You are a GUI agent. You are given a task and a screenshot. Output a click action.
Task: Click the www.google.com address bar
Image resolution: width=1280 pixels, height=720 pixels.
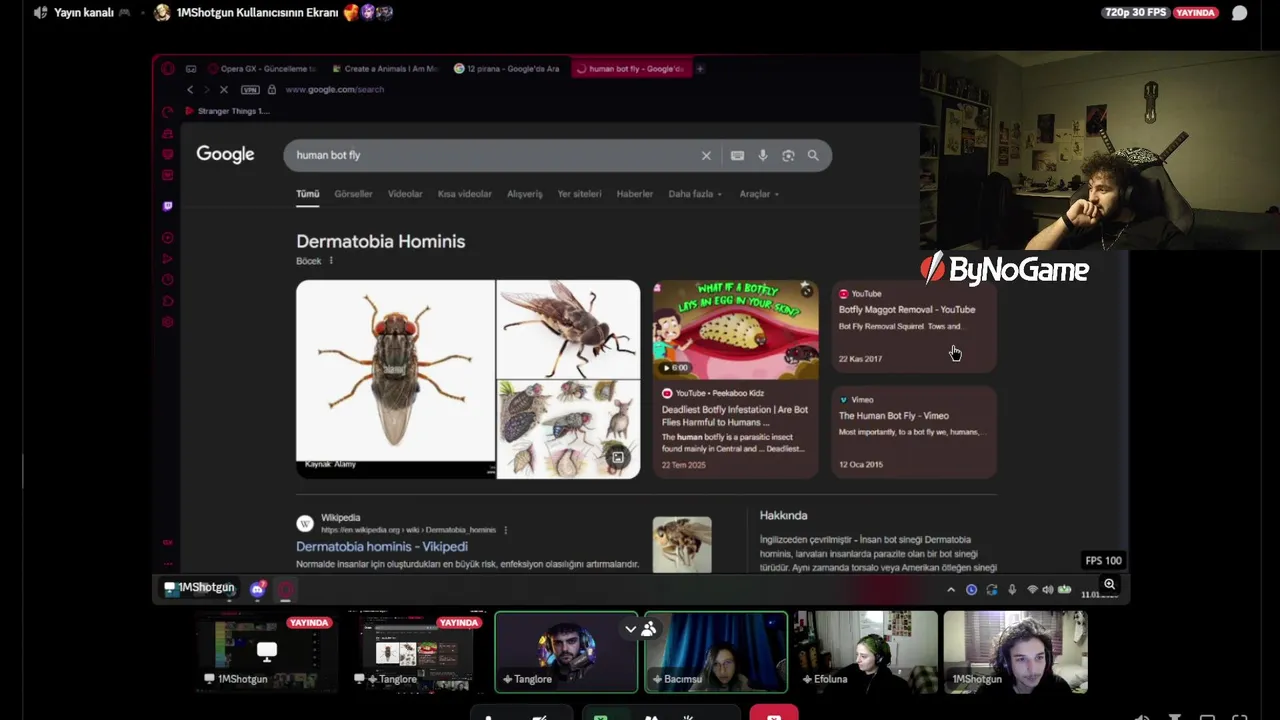[334, 89]
